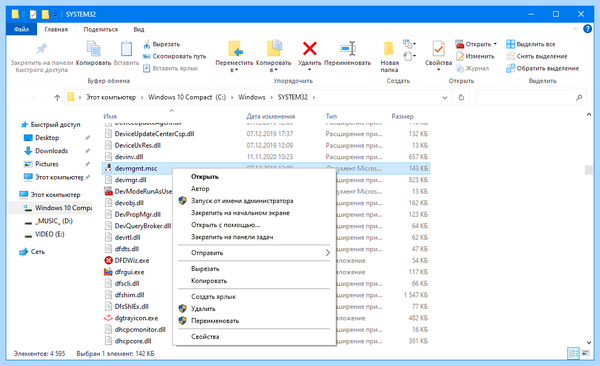Click the refresh button beside address bar
This screenshot has height=366, width=600.
point(461,98)
